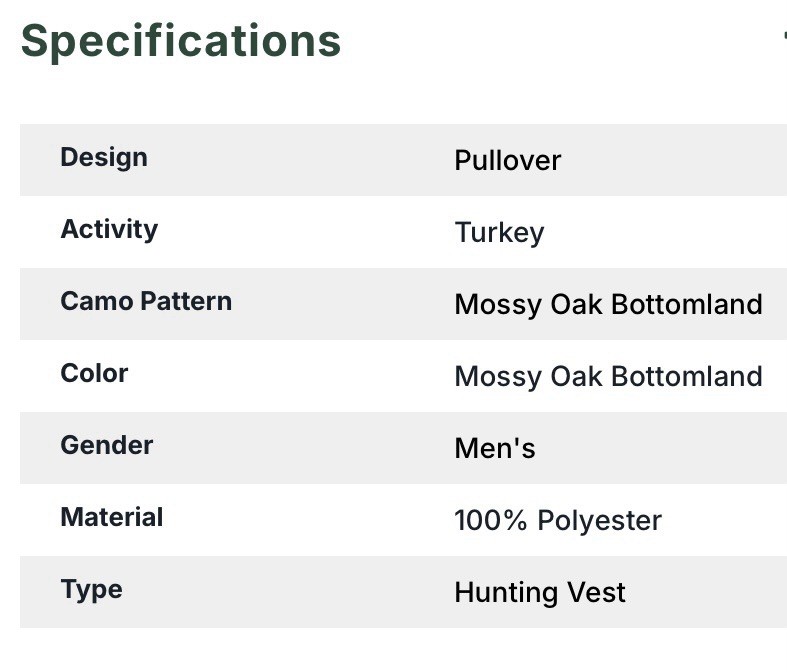Select the Gender label

pos(107,446)
